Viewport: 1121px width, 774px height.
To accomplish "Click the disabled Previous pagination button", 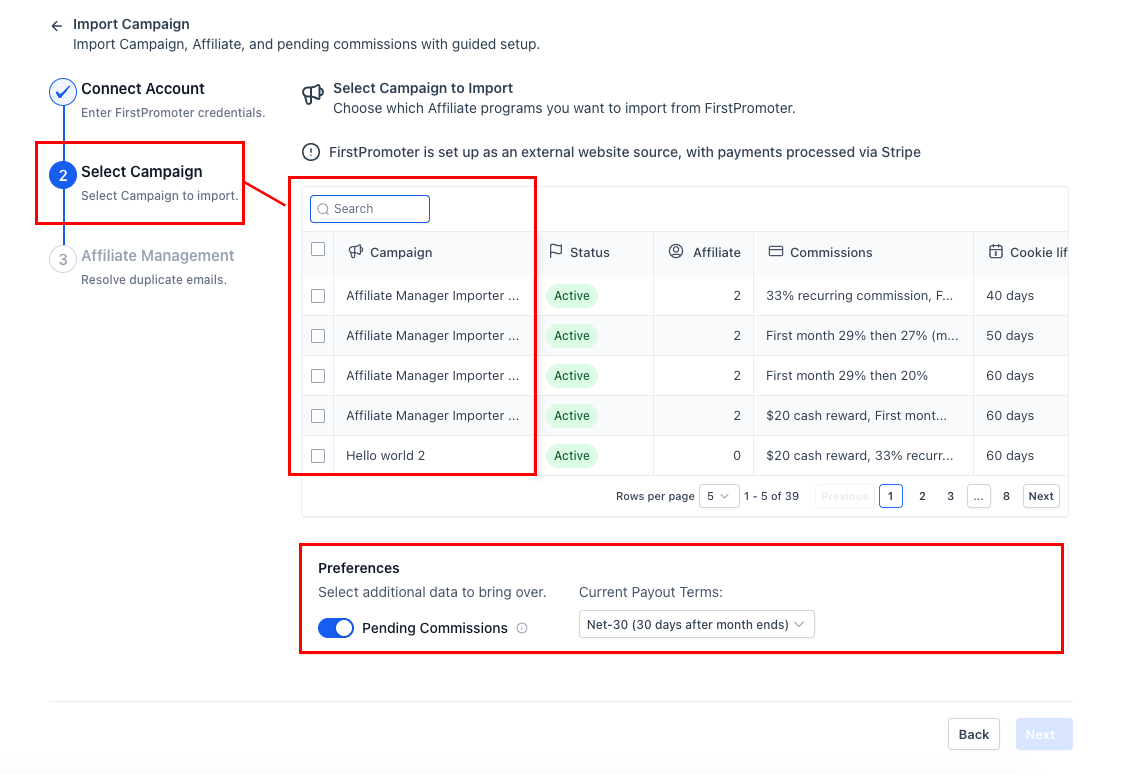I will [844, 496].
